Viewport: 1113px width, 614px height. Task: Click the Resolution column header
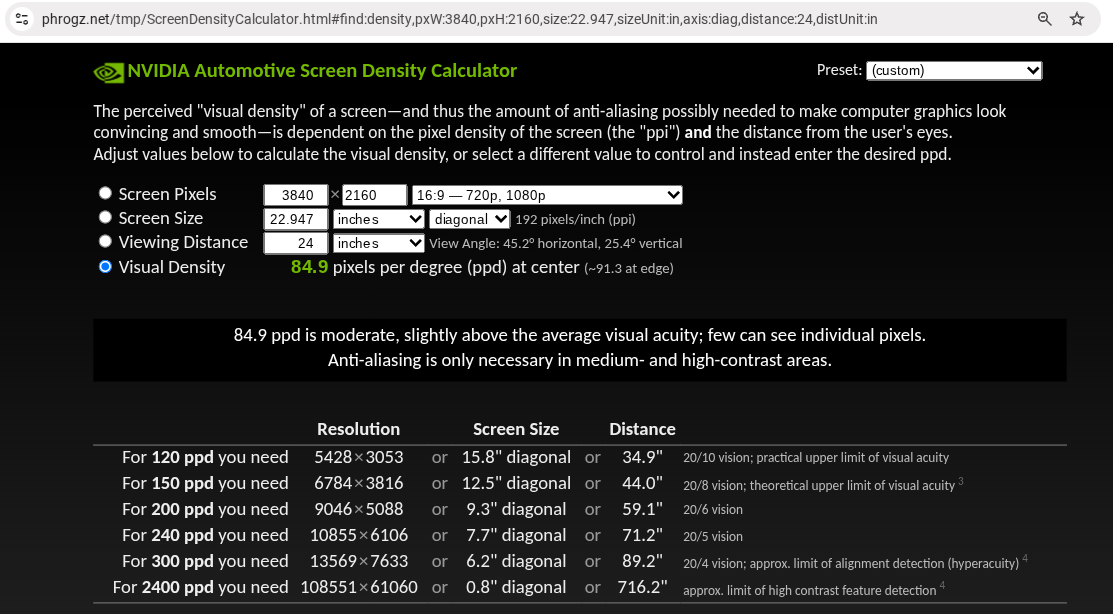pyautogui.click(x=358, y=429)
